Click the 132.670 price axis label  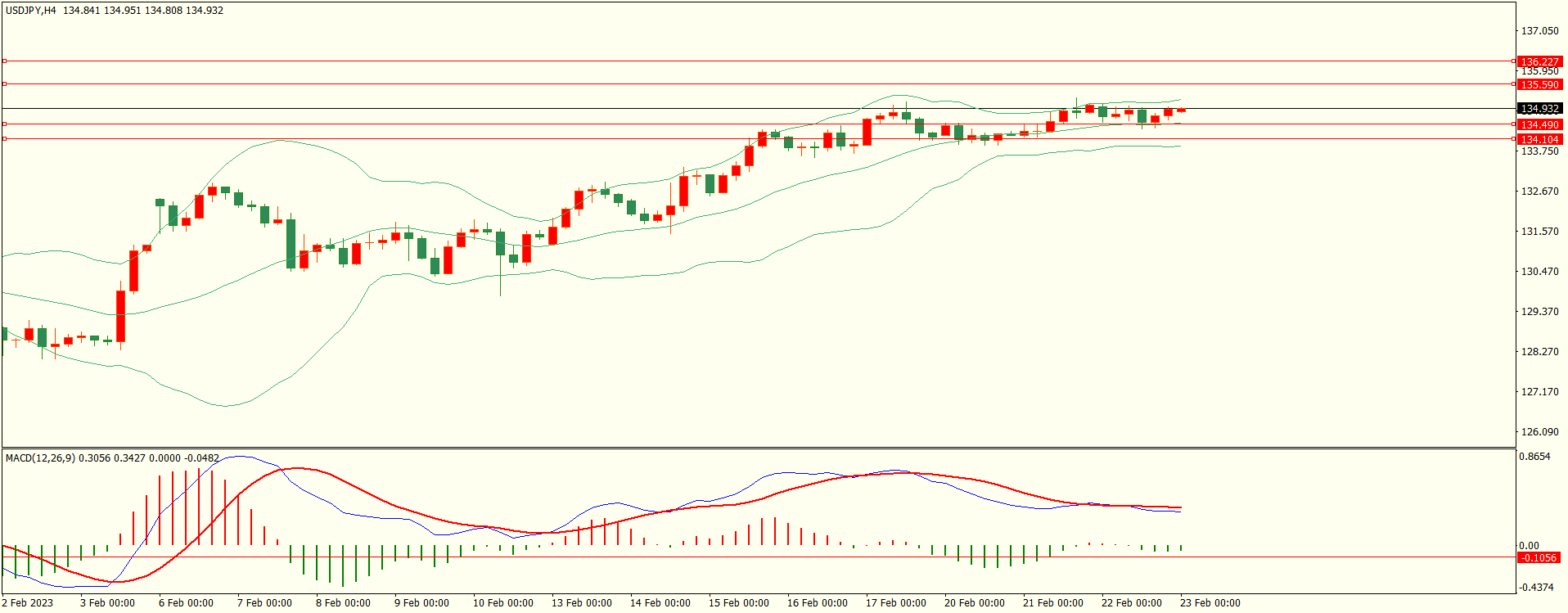tap(1539, 191)
